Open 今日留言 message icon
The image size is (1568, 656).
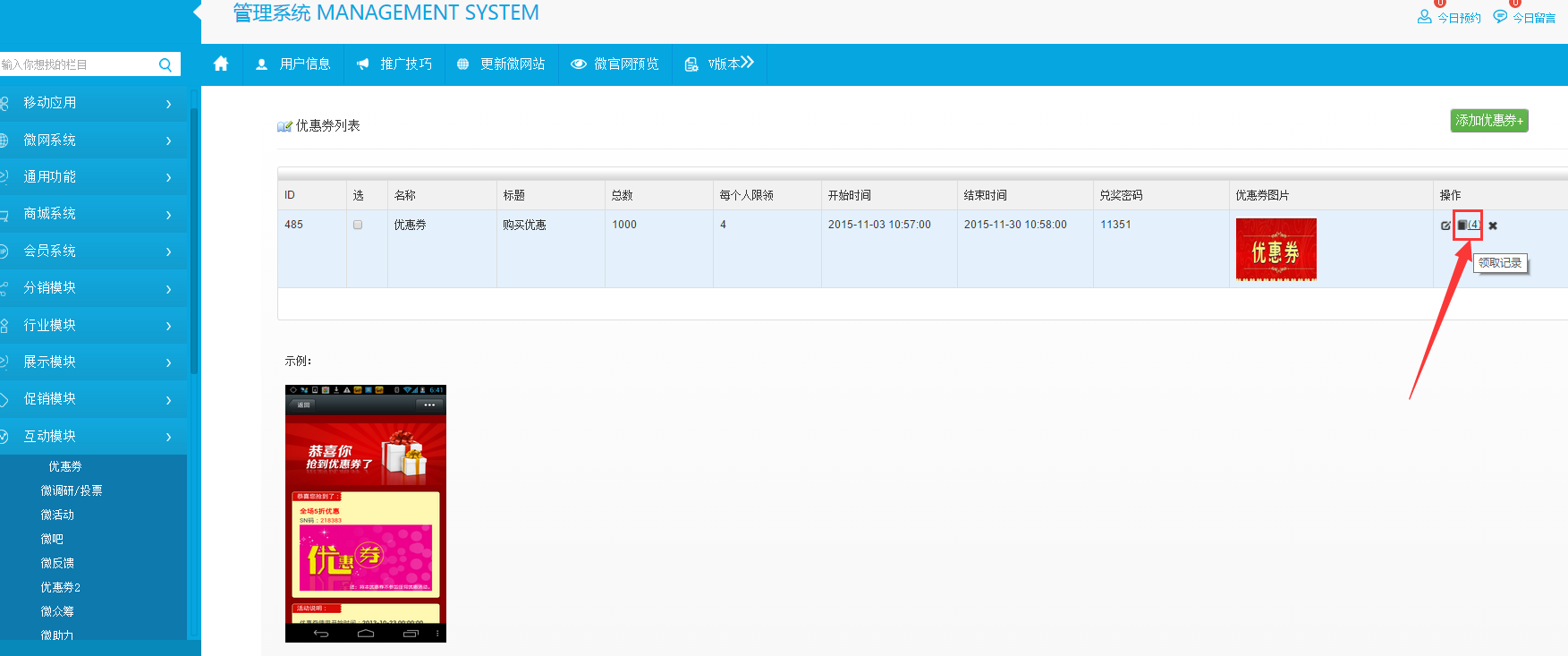[x=1500, y=17]
